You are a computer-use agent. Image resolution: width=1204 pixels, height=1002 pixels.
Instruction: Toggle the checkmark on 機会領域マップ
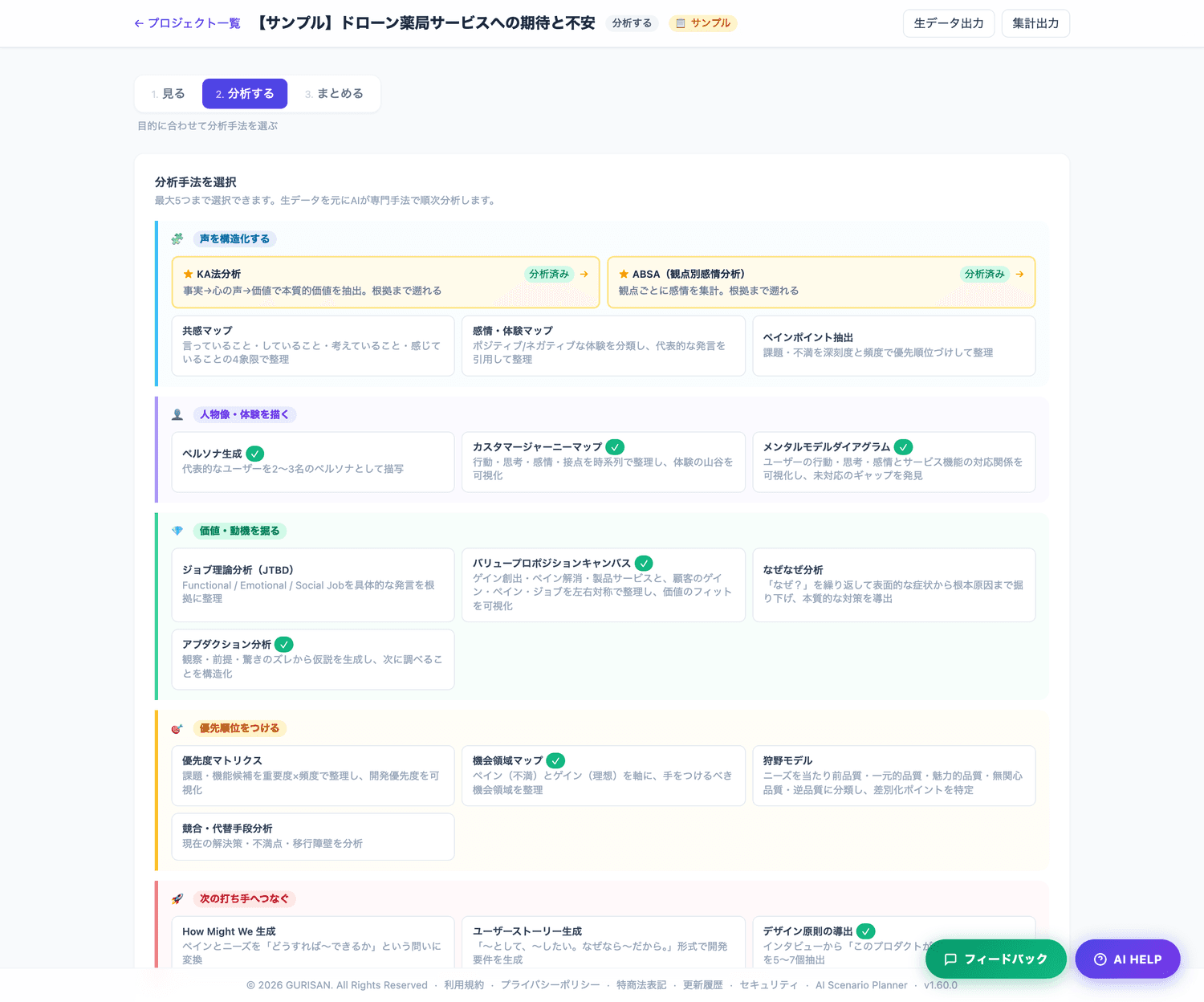[x=555, y=760]
